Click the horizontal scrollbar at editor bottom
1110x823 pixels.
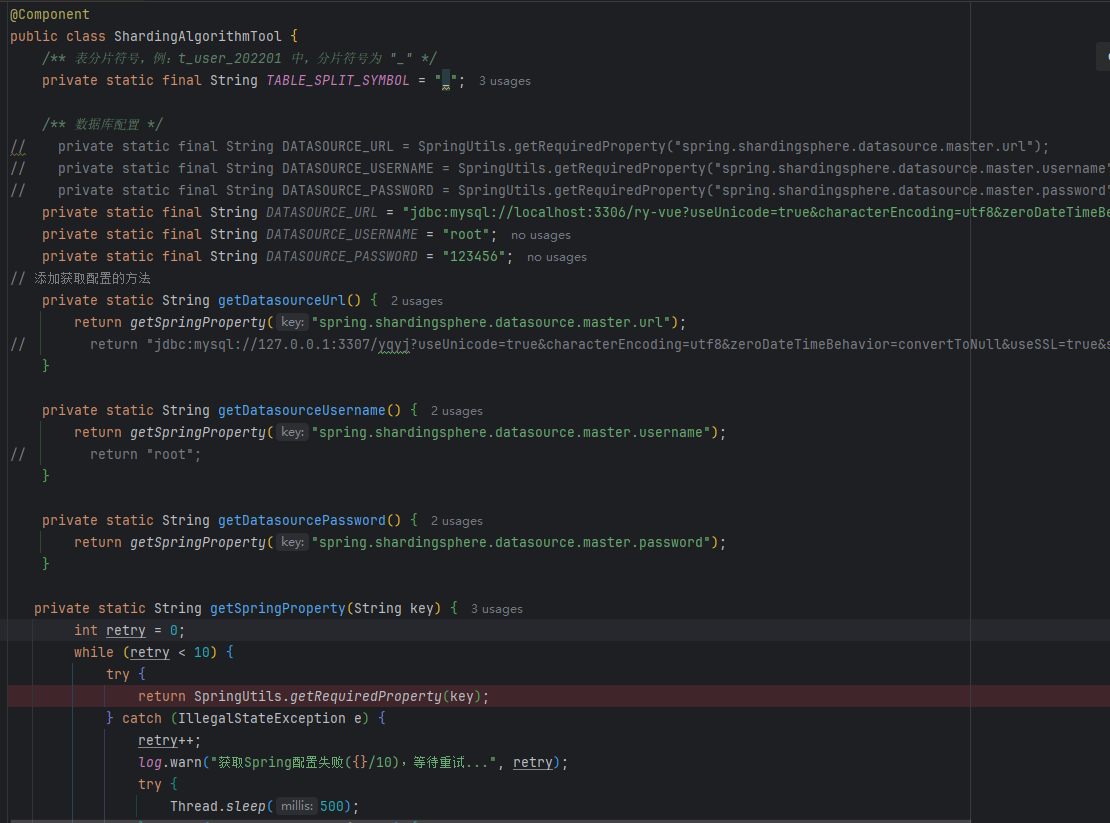[488, 821]
